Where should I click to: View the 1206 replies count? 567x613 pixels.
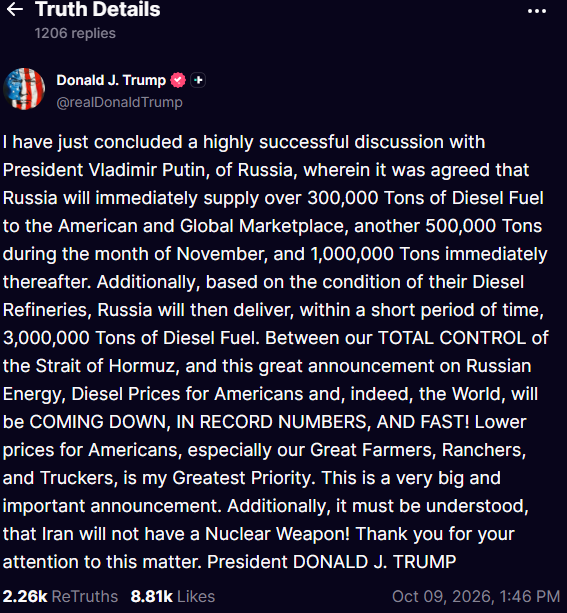[75, 33]
